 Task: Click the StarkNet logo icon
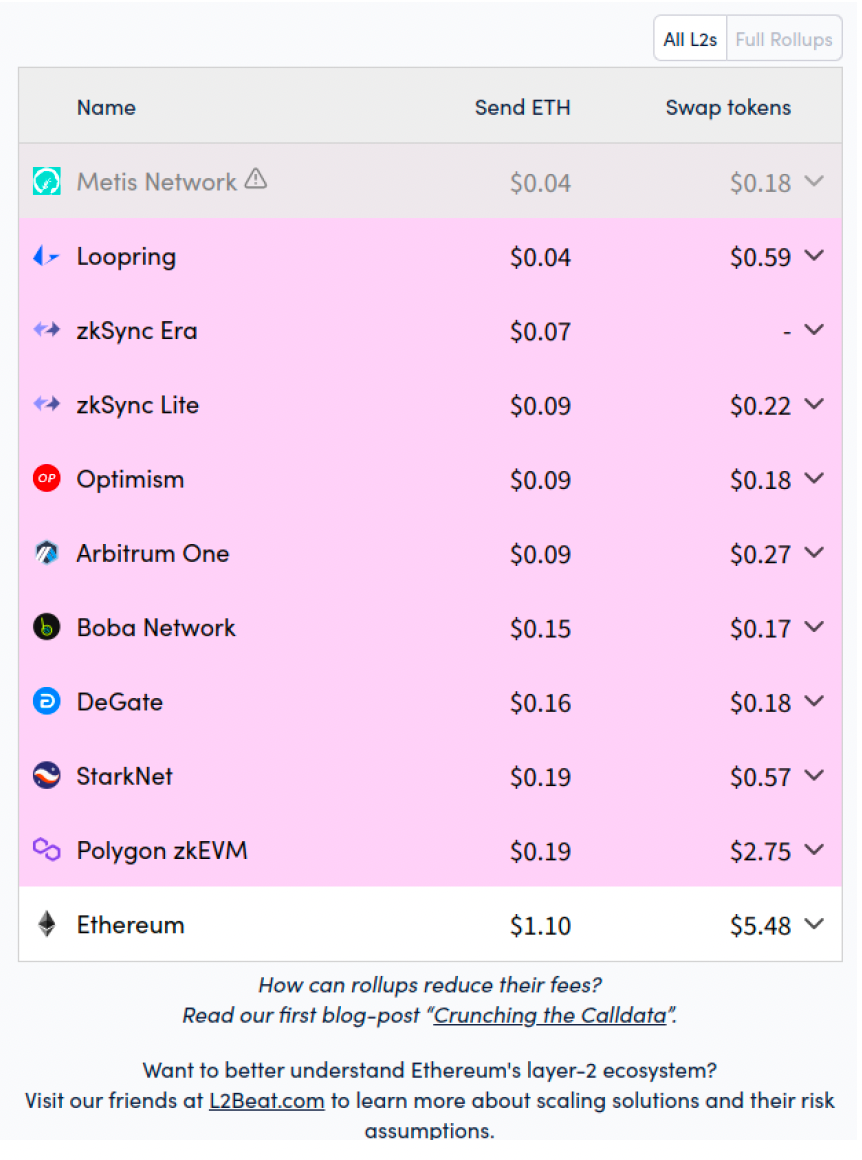click(x=47, y=775)
